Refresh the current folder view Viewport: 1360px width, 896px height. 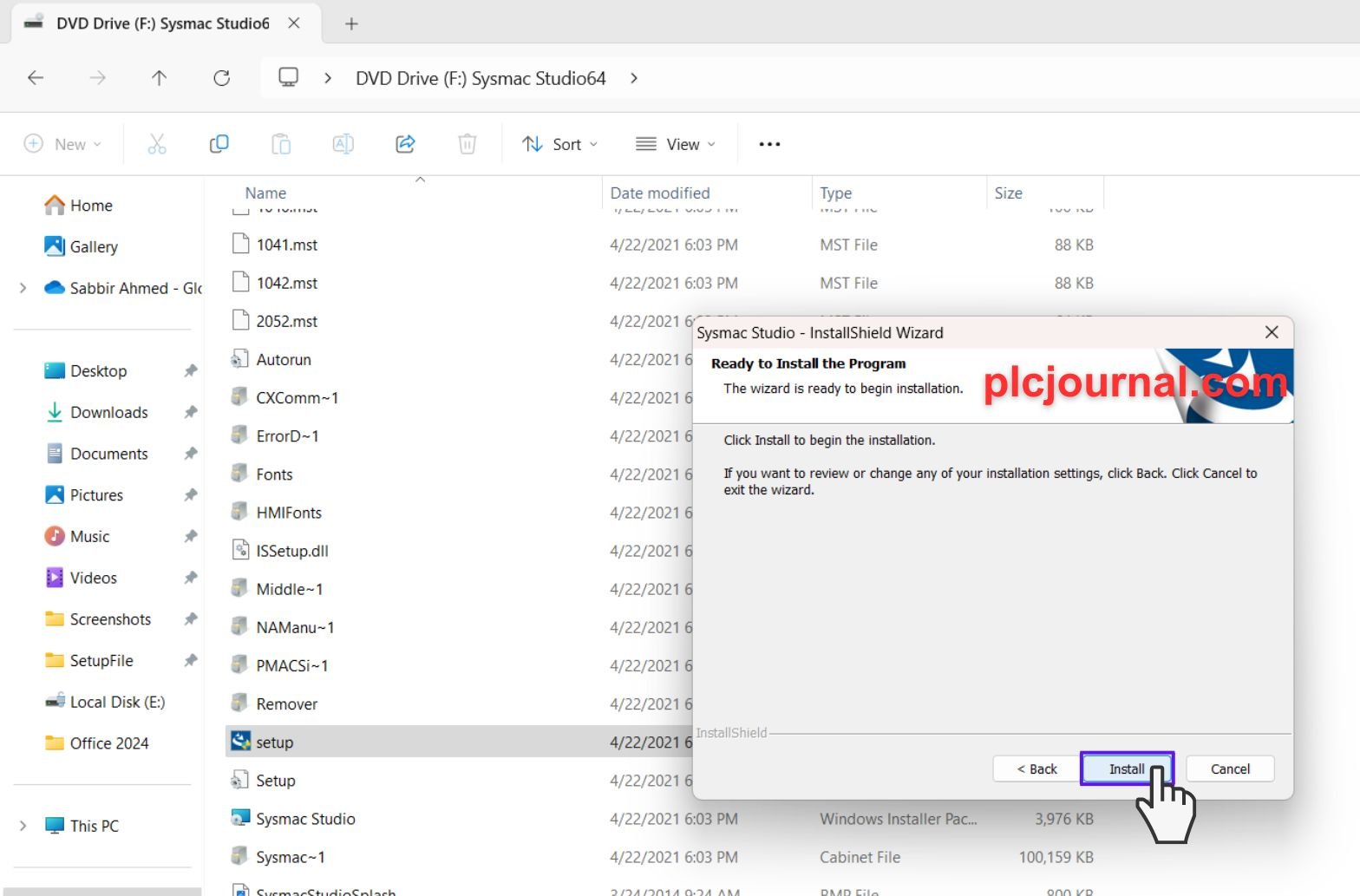pyautogui.click(x=222, y=78)
